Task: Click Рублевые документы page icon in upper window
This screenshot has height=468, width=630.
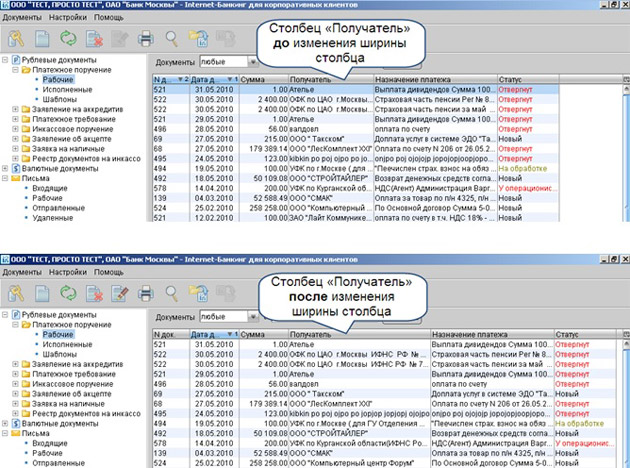Action: 16,60
